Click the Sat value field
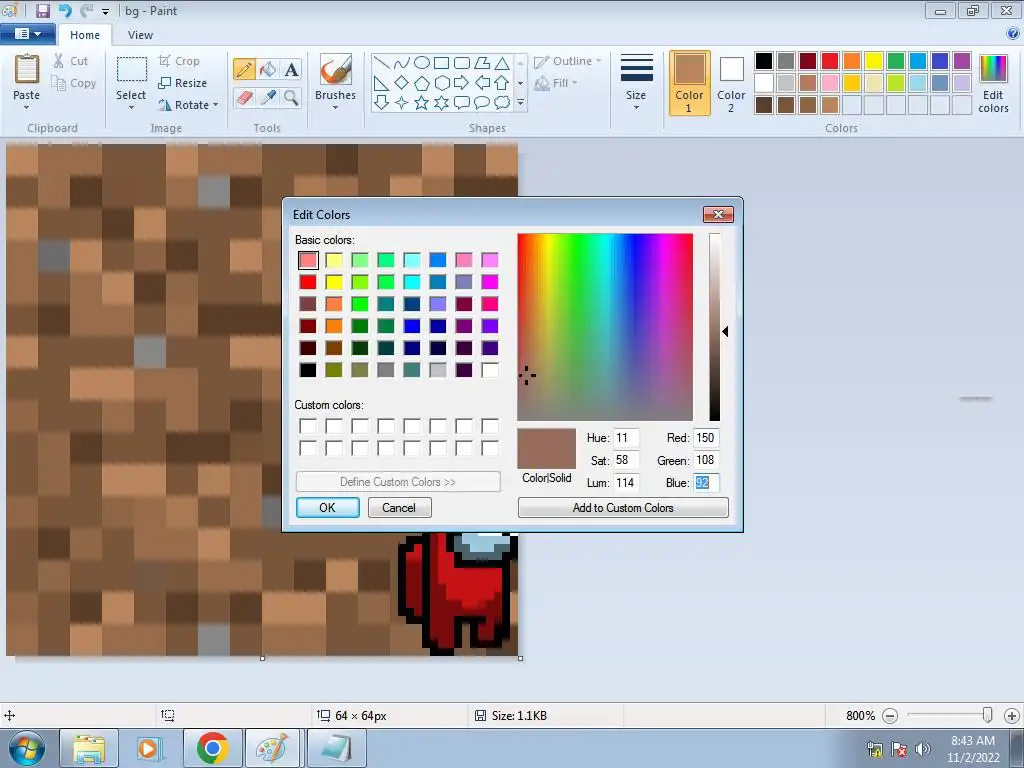Viewport: 1024px width, 768px height. pyautogui.click(x=626, y=460)
